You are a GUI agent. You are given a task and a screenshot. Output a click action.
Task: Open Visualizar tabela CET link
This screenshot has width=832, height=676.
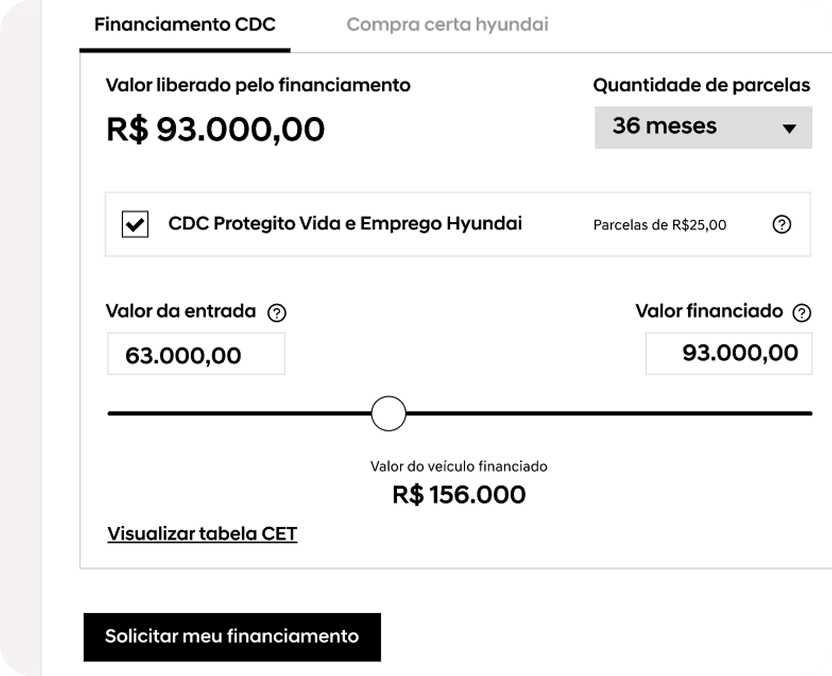(202, 533)
